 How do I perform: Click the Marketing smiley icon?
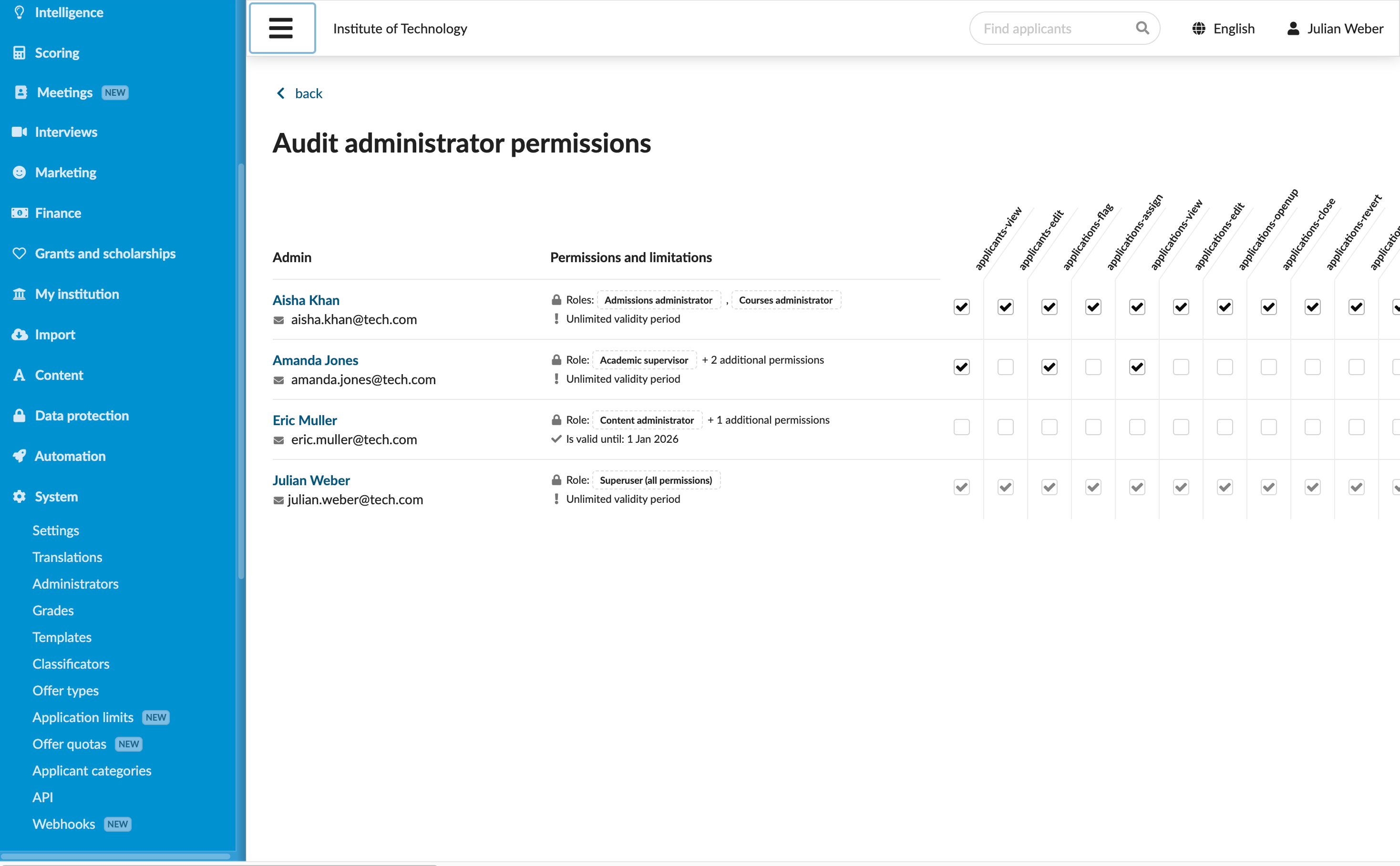pyautogui.click(x=20, y=173)
